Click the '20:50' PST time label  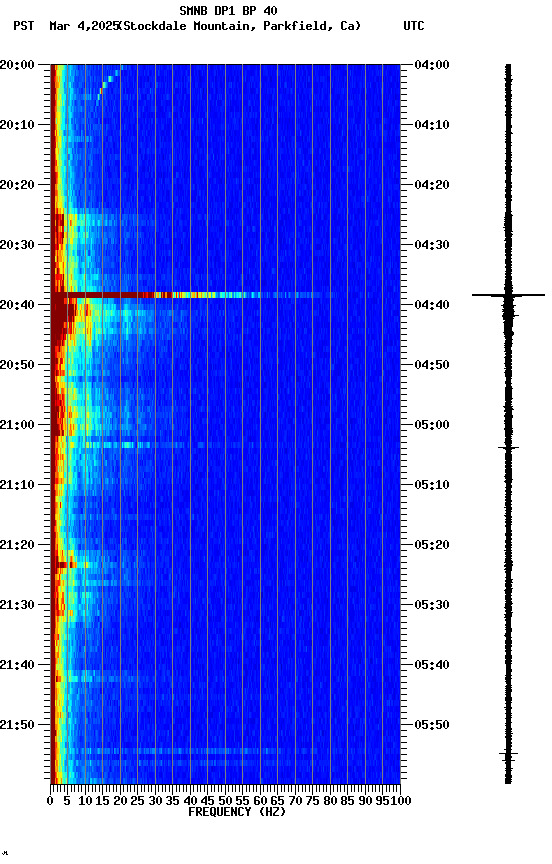[17, 365]
